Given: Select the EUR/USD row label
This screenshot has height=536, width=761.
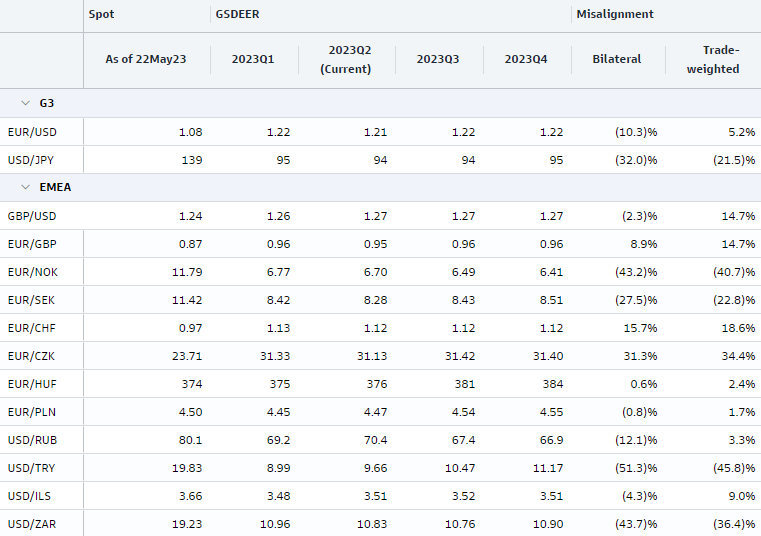Looking at the screenshot, I should pos(31,132).
